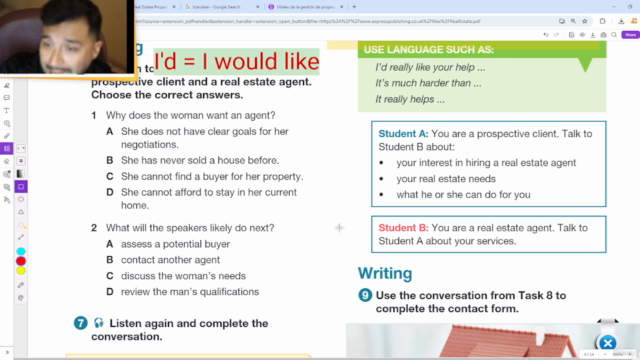
Task: Open the image insert tool
Action: 7,174
